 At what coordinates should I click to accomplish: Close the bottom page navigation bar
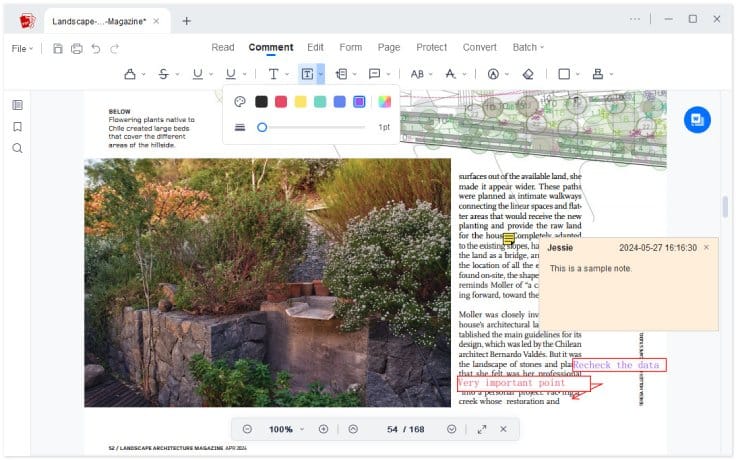coord(503,429)
